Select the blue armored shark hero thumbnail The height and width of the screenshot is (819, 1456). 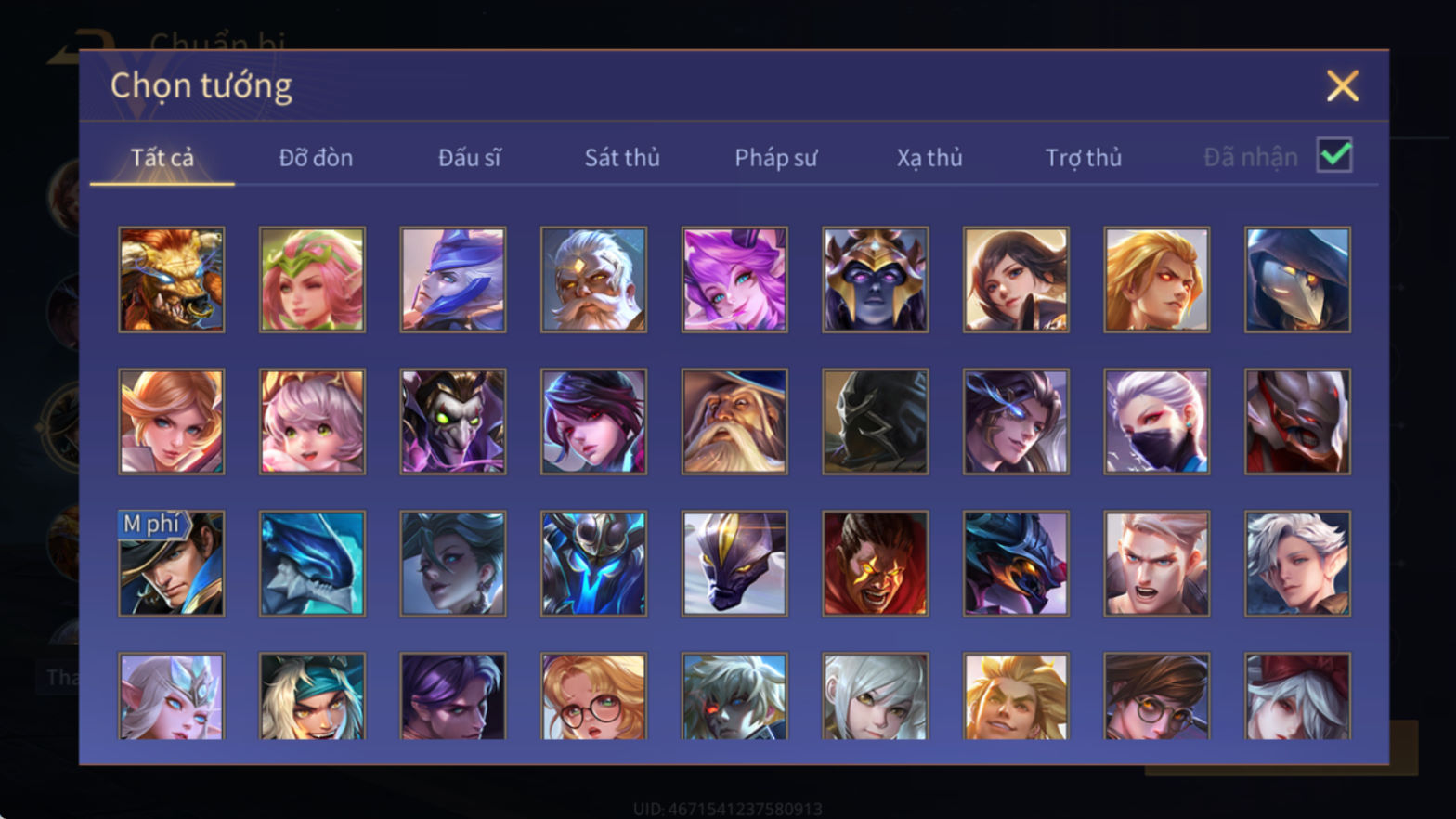312,563
